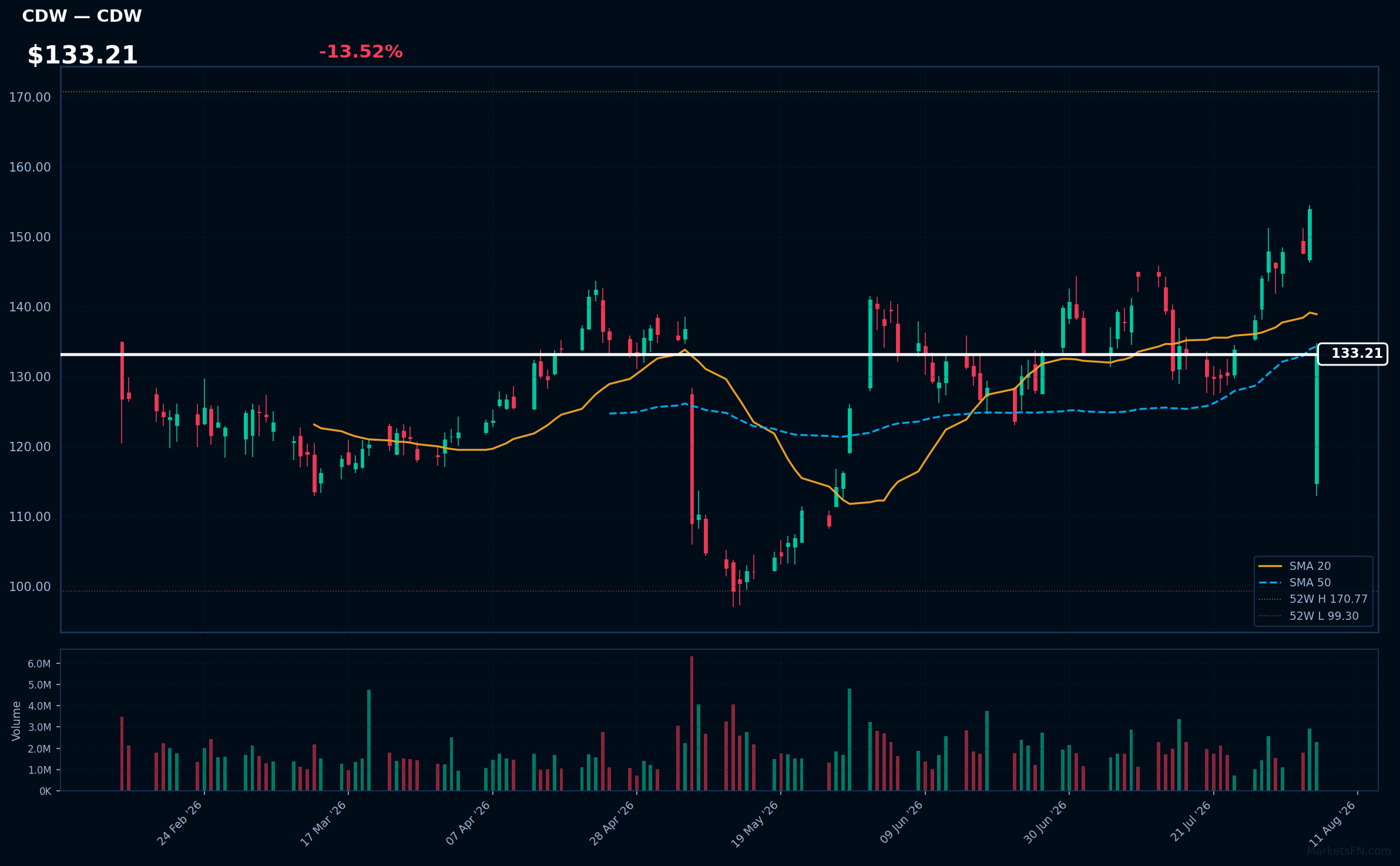Image resolution: width=1400 pixels, height=866 pixels.
Task: Click the 1.0M volume axis label
Action: tap(39, 770)
